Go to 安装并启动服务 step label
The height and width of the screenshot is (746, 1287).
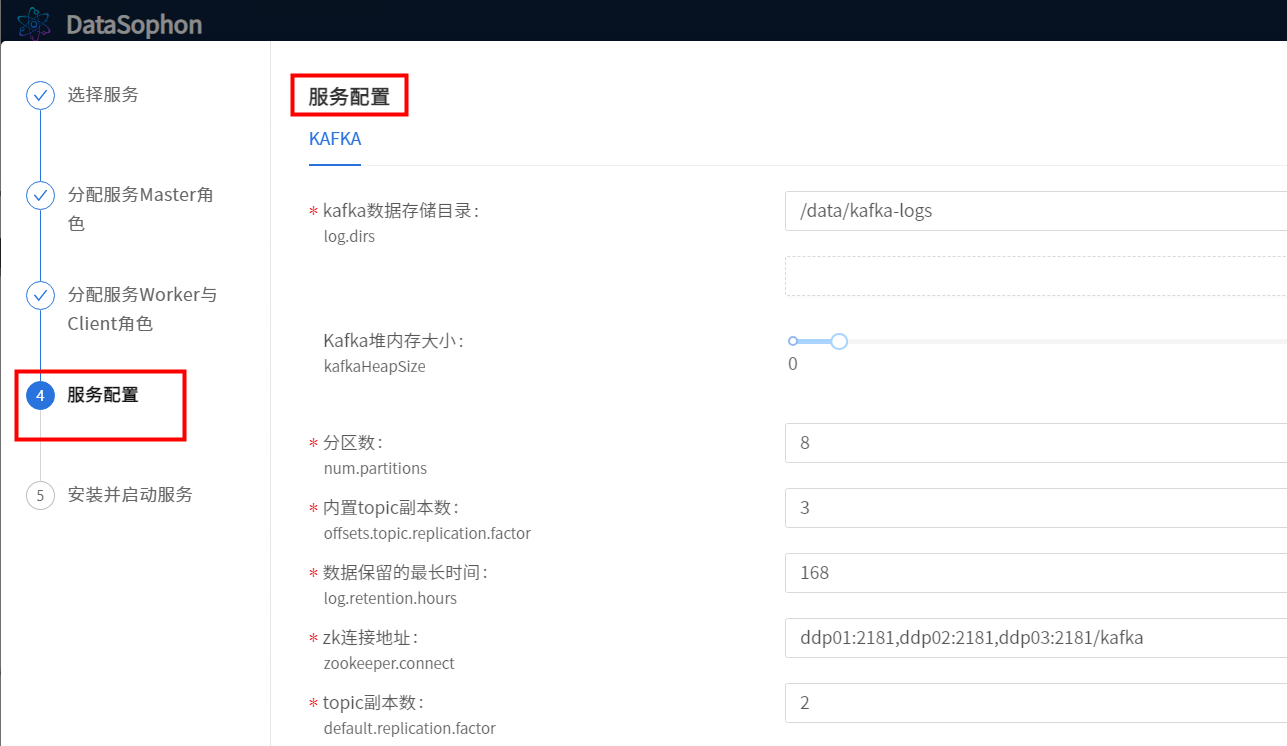click(x=130, y=495)
